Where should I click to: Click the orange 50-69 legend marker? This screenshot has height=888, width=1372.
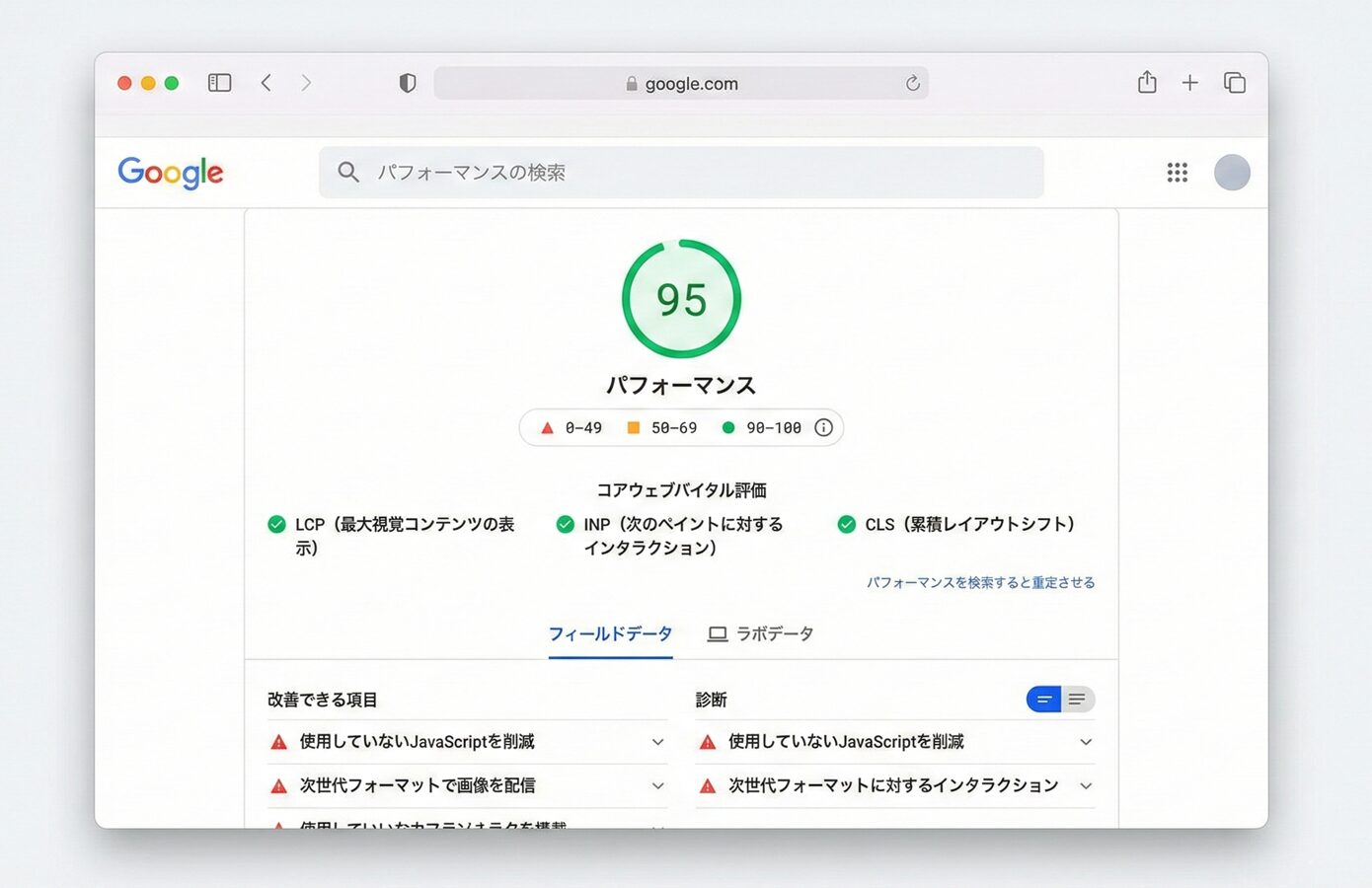pyautogui.click(x=633, y=427)
